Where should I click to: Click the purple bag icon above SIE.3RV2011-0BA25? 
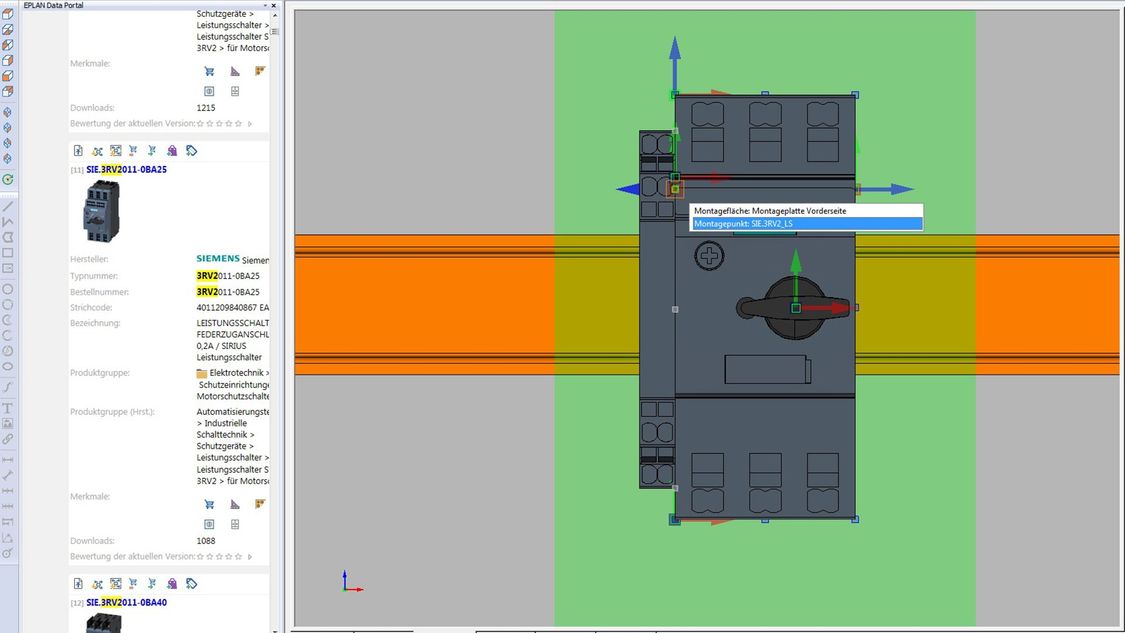[172, 151]
